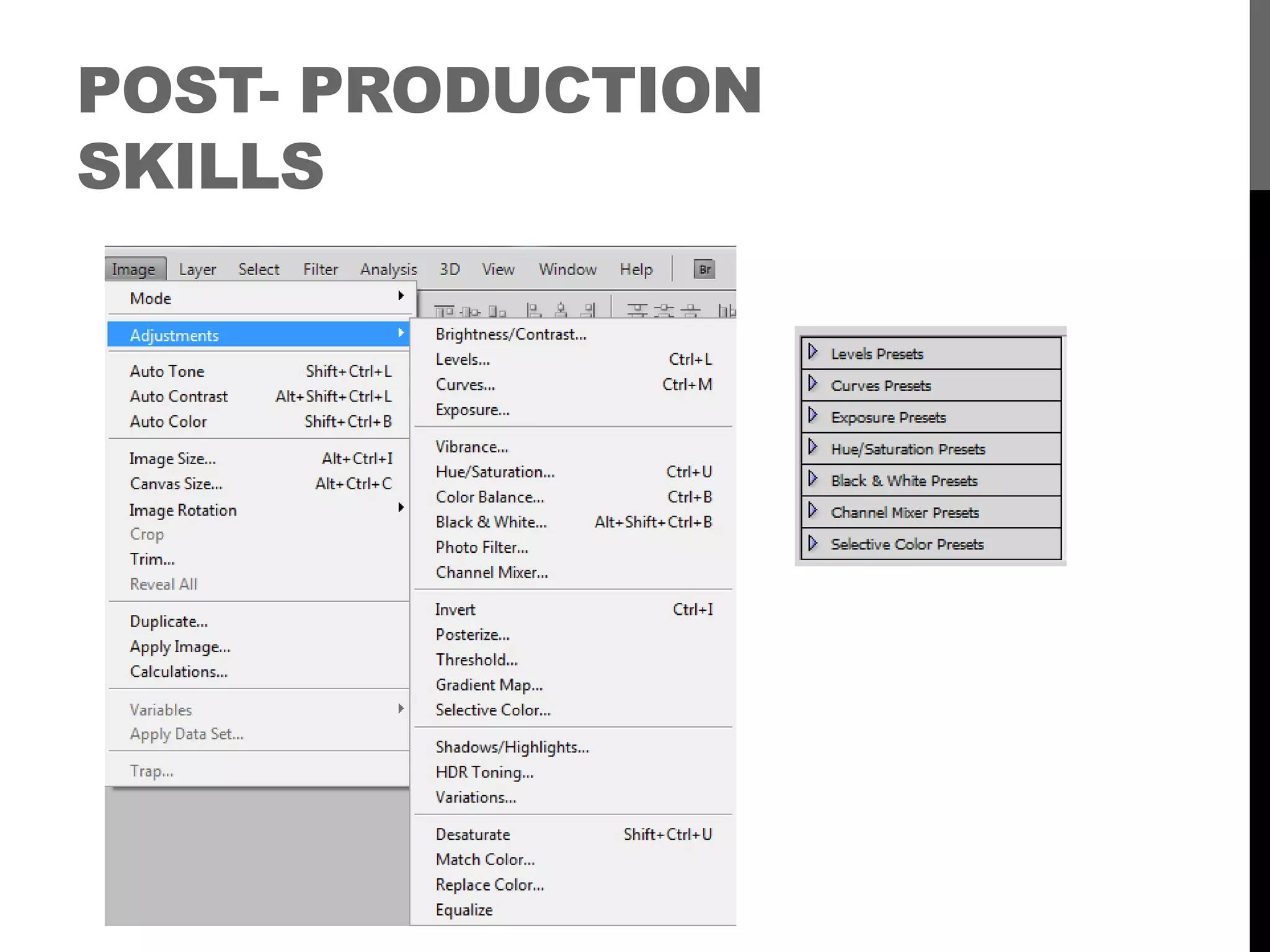Open the Levels... adjustment

tap(573, 359)
